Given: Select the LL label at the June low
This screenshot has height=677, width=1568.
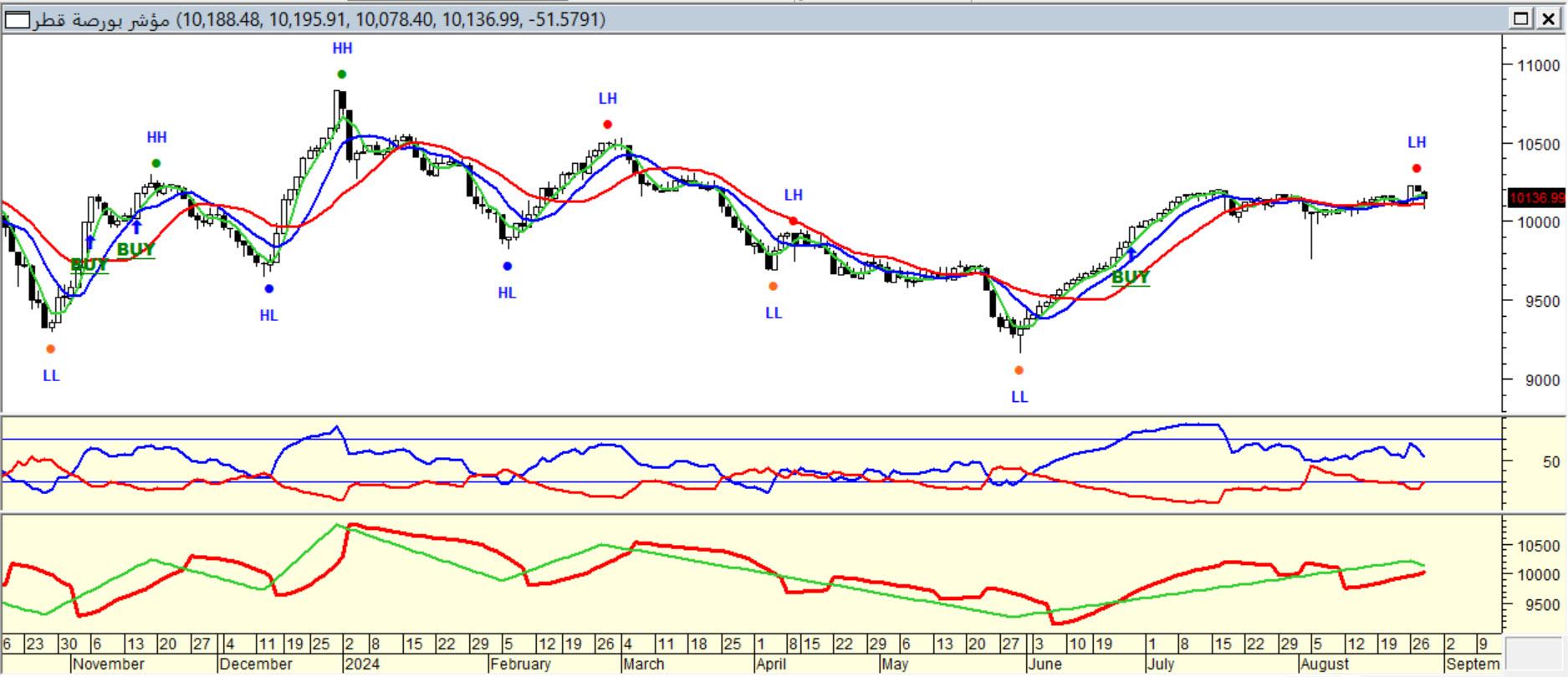Looking at the screenshot, I should 1019,397.
